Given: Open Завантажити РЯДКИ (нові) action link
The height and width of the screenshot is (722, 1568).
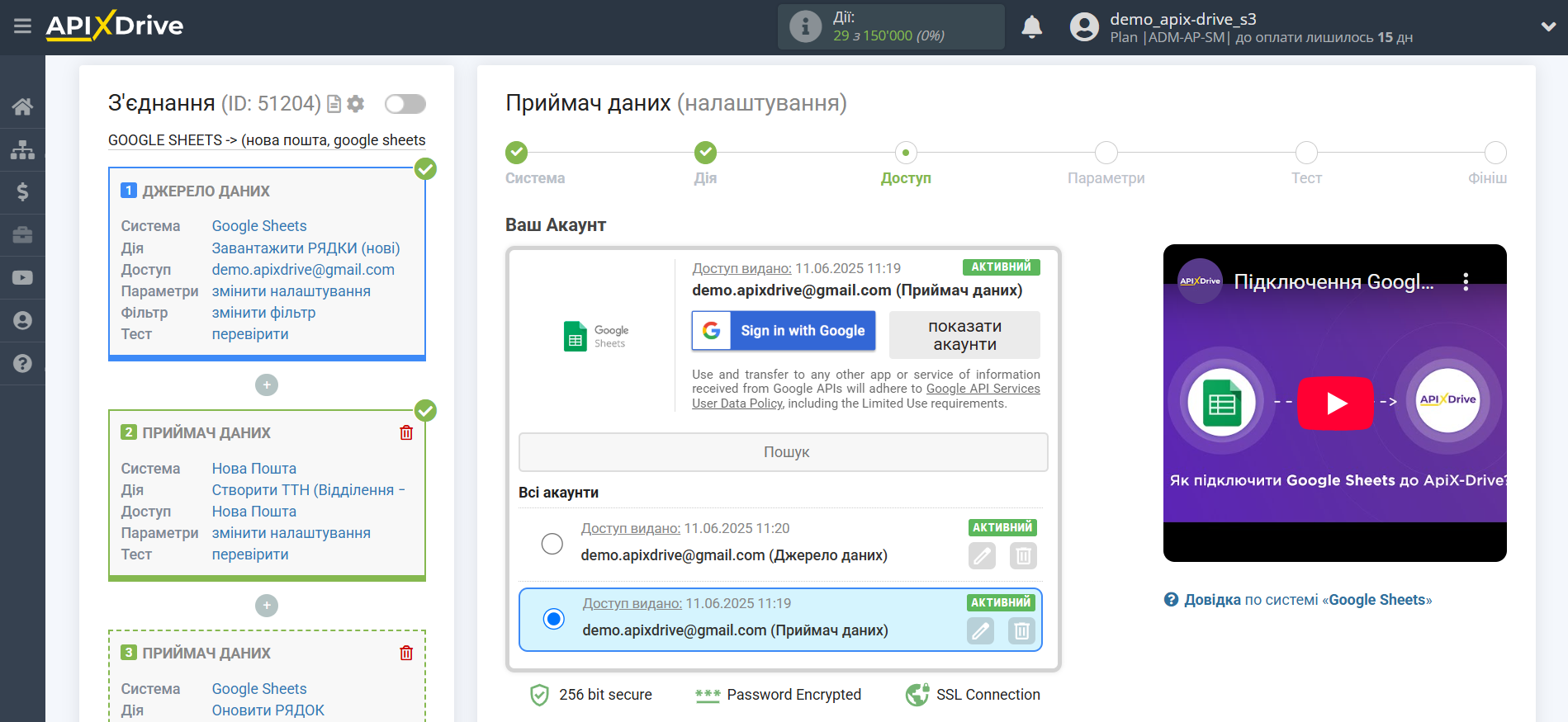Looking at the screenshot, I should 306,248.
